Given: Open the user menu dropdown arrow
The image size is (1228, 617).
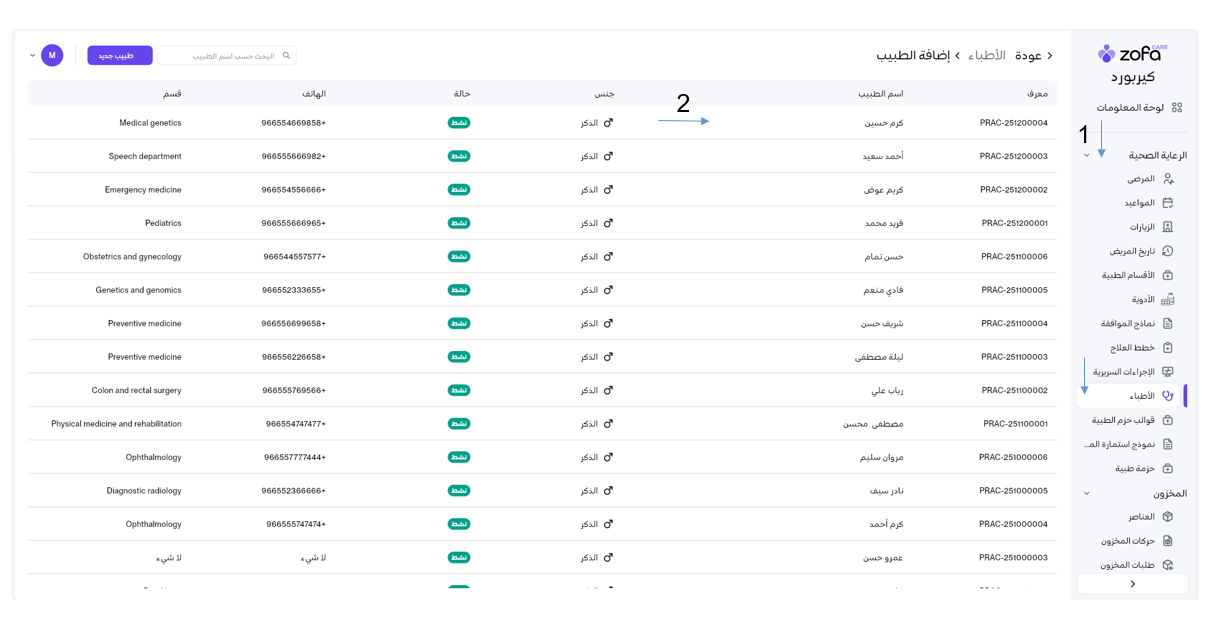Looking at the screenshot, I should [32, 55].
